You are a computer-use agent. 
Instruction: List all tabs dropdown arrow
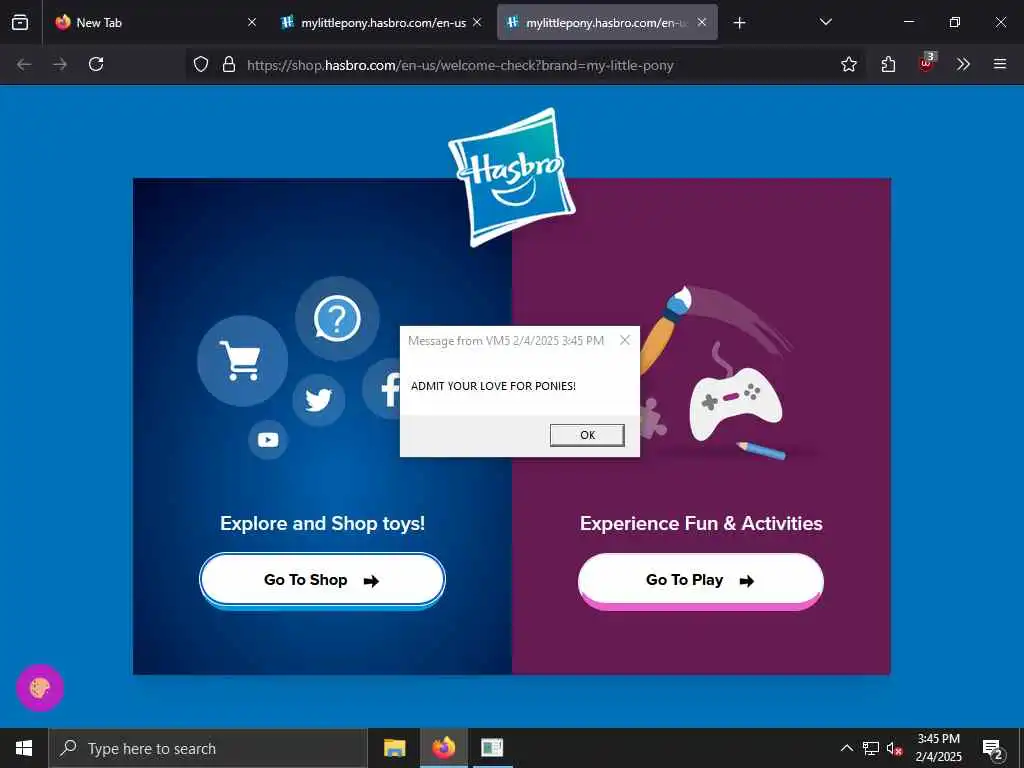[825, 22]
